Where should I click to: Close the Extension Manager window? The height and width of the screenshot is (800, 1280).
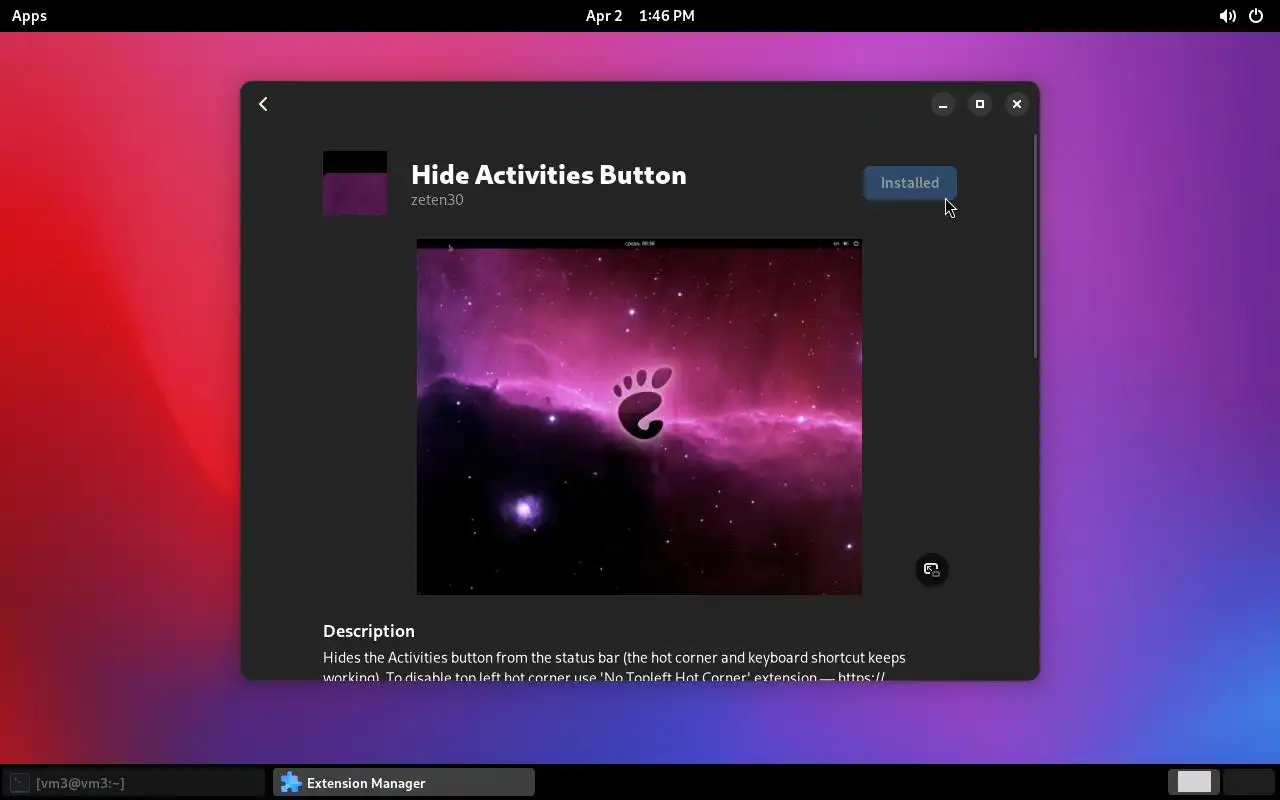(1017, 104)
